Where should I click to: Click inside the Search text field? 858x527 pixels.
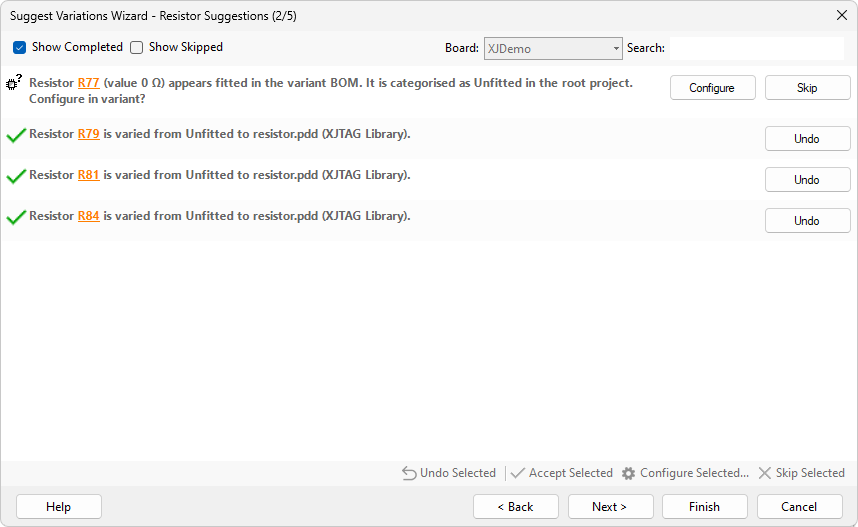click(756, 48)
